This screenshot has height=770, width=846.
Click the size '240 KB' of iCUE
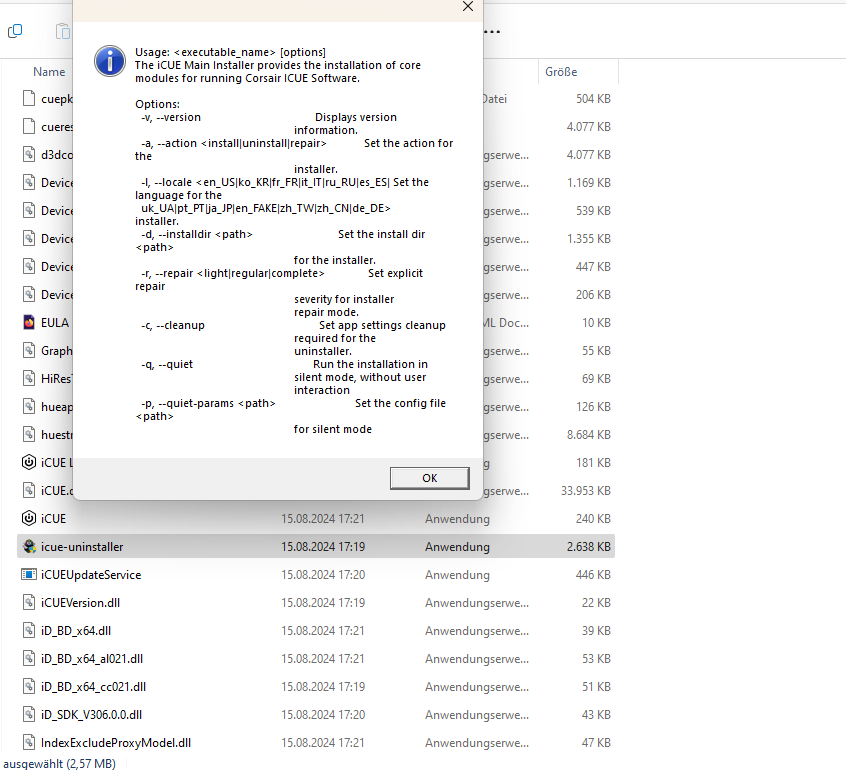(x=593, y=519)
